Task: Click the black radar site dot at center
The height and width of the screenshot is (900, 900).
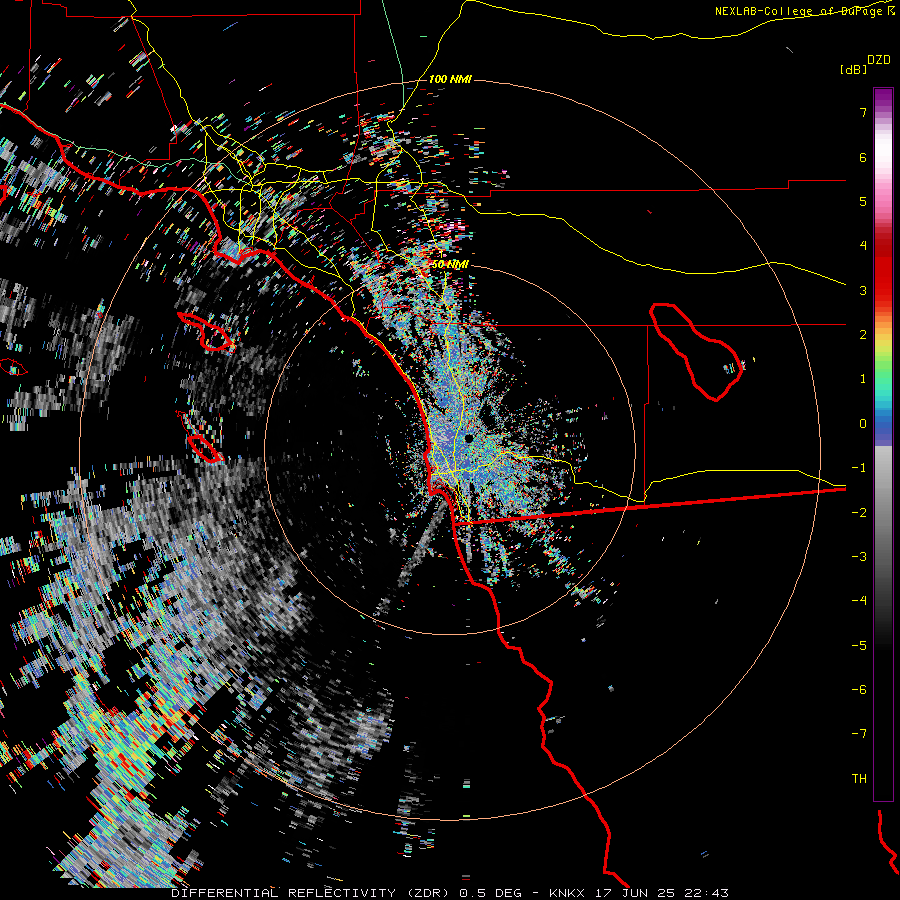Action: (x=469, y=439)
